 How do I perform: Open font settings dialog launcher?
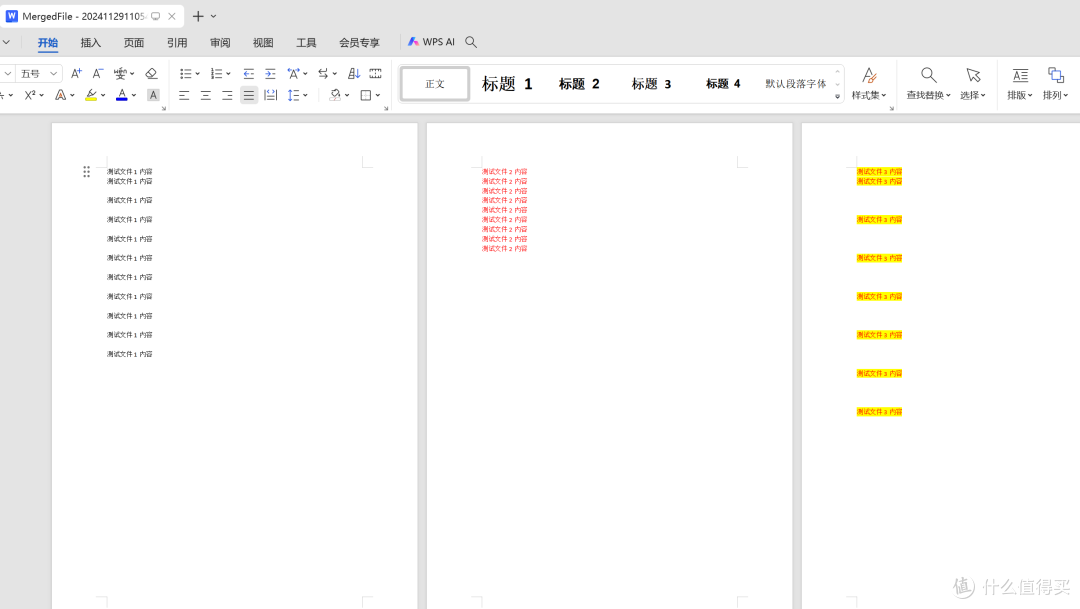163,108
